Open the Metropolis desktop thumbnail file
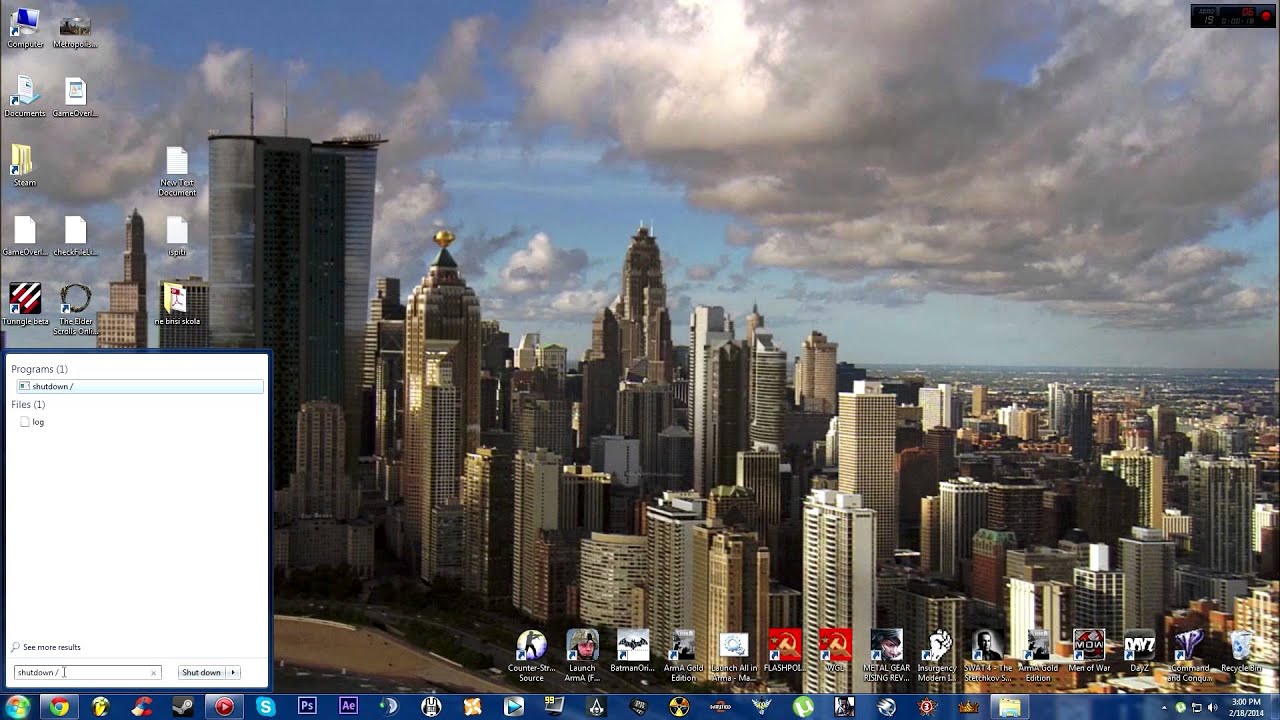1280x720 pixels. [x=75, y=30]
